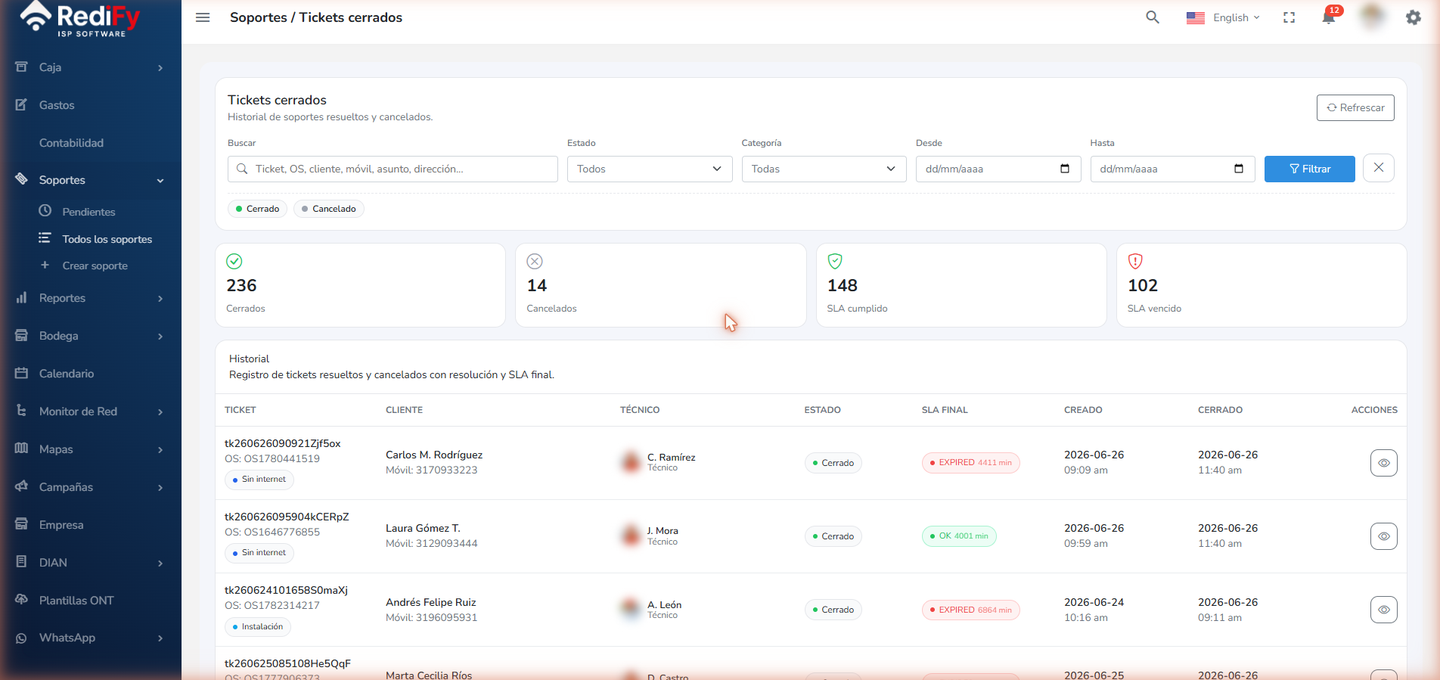The height and width of the screenshot is (680, 1440).
Task: Click shield icon on SLA cumplido card
Action: (835, 261)
